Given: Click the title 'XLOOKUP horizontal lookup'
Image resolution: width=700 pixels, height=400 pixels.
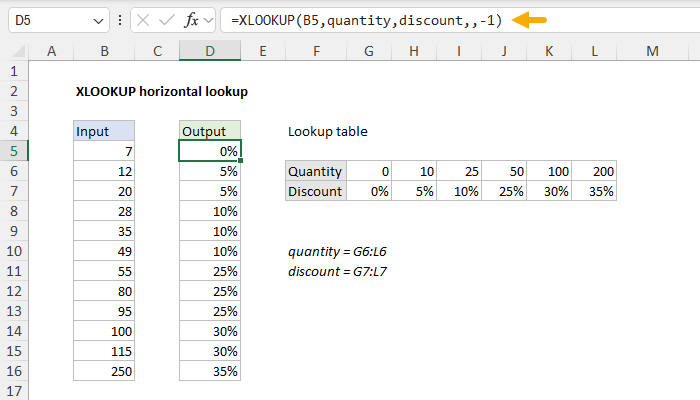Looking at the screenshot, I should [x=162, y=92].
